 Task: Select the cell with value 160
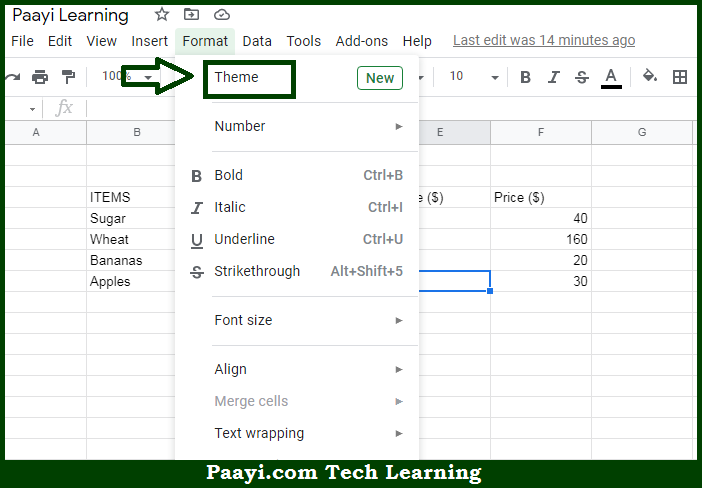pyautogui.click(x=541, y=239)
